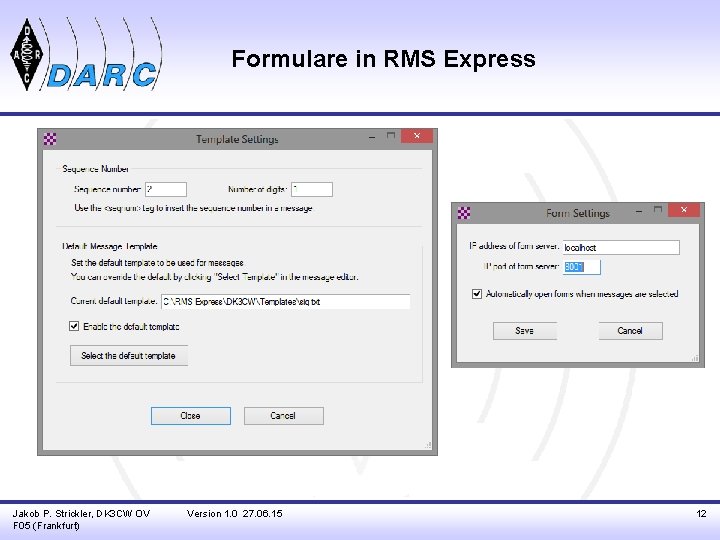Click the slide page number 12

pyautogui.click(x=701, y=514)
